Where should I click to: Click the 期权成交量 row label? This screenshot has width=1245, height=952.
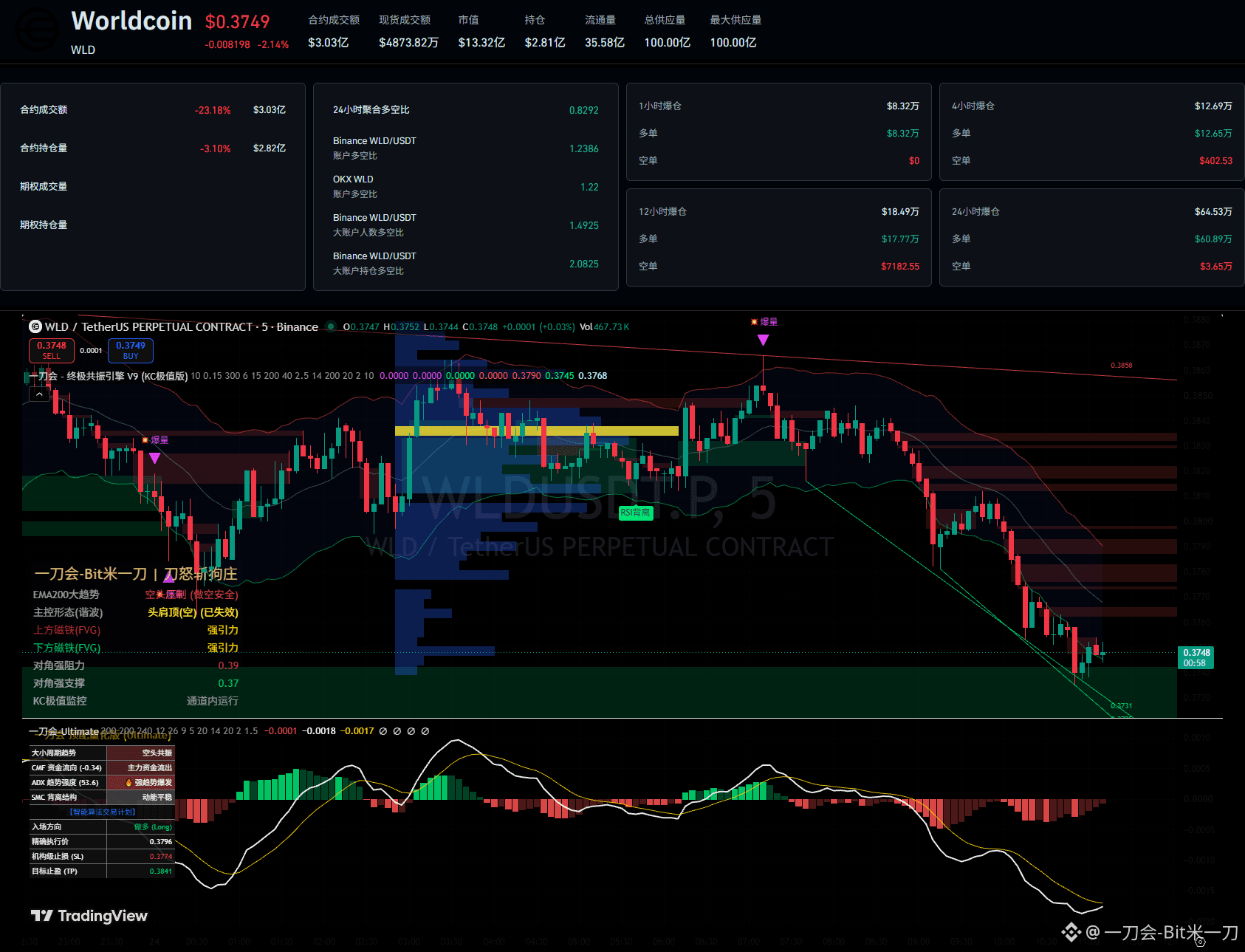(44, 187)
